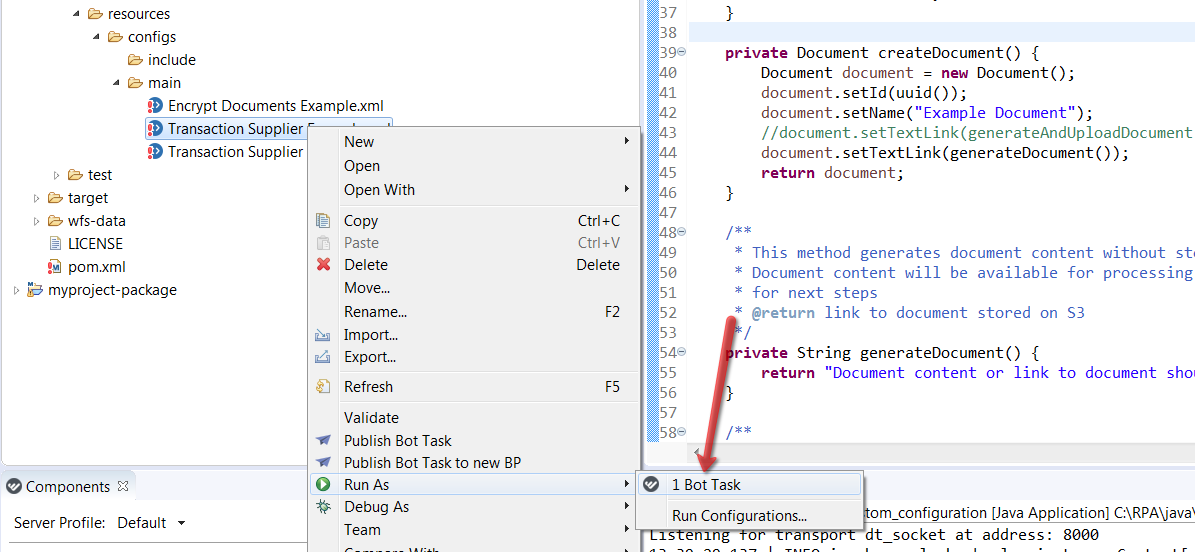The height and width of the screenshot is (552, 1195).
Task: Click the myproject-package project icon
Action: tap(35, 289)
